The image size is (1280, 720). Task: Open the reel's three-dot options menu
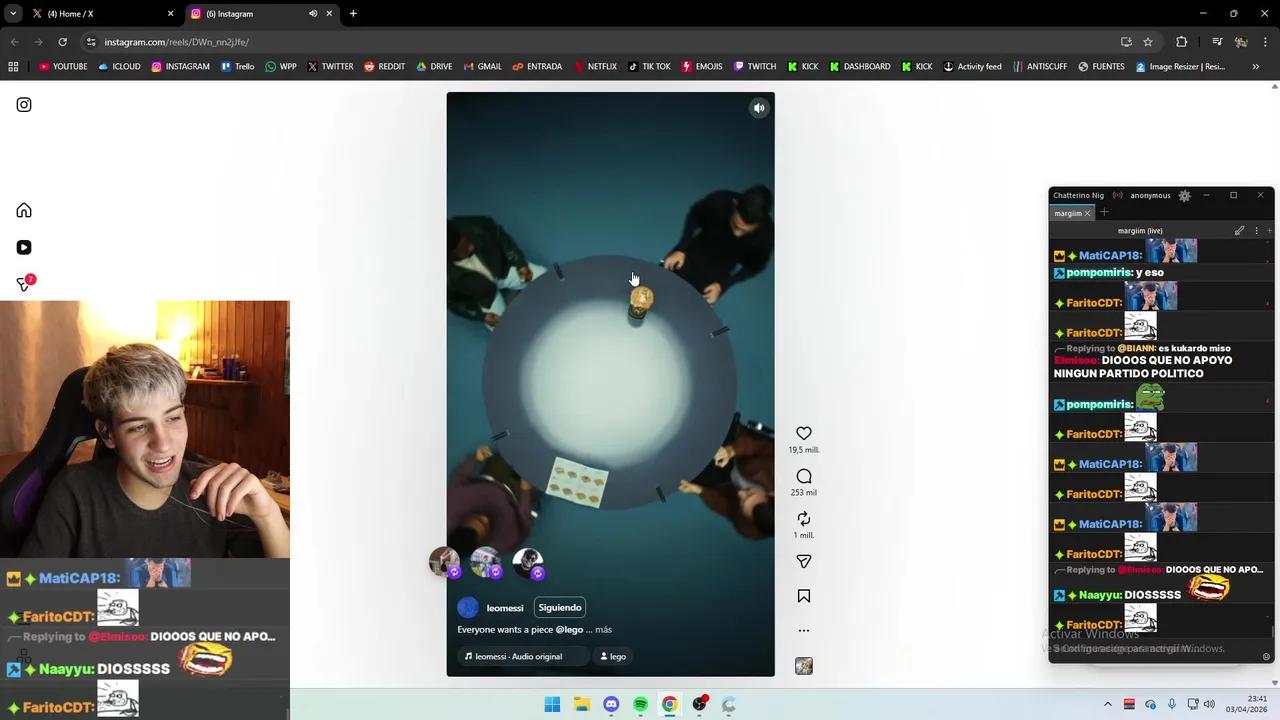803,630
